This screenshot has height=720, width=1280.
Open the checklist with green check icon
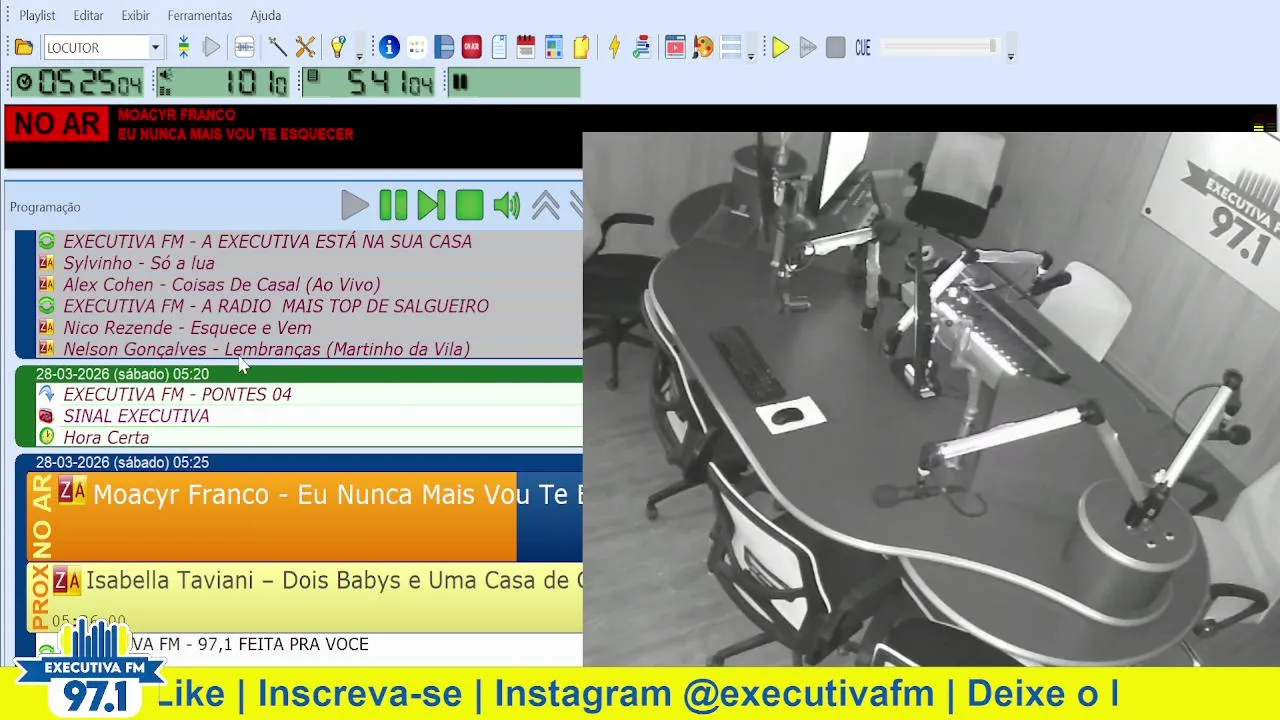click(x=642, y=47)
